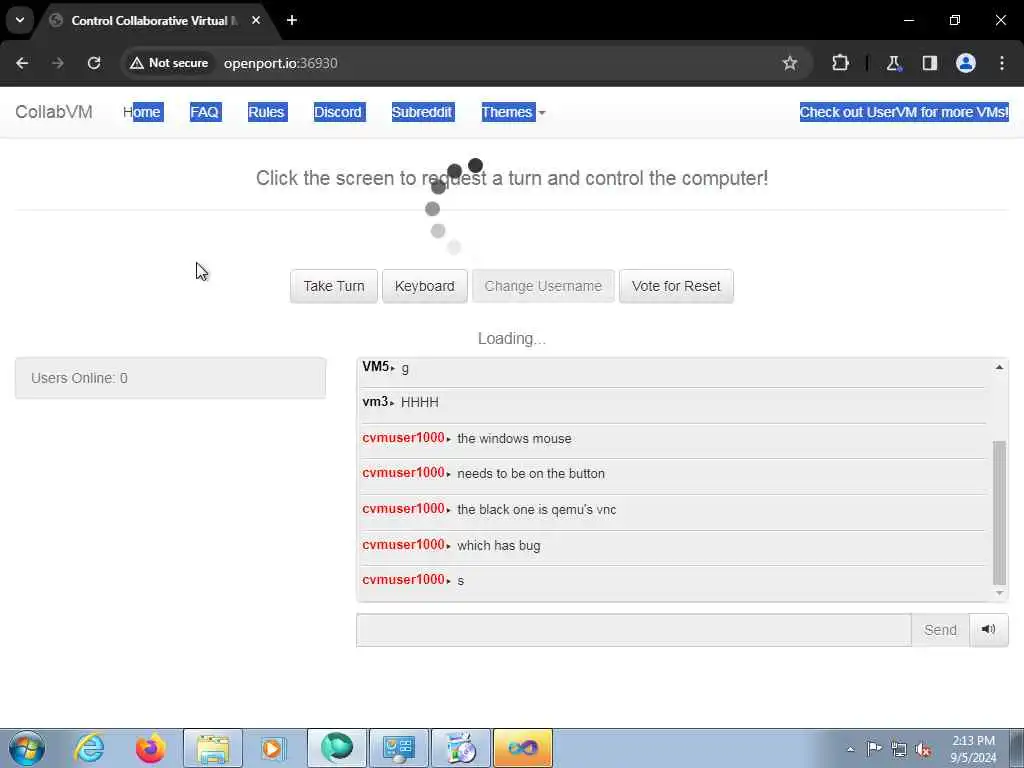Click the browser forward arrow
Image resolution: width=1024 pixels, height=768 pixels.
[x=57, y=63]
